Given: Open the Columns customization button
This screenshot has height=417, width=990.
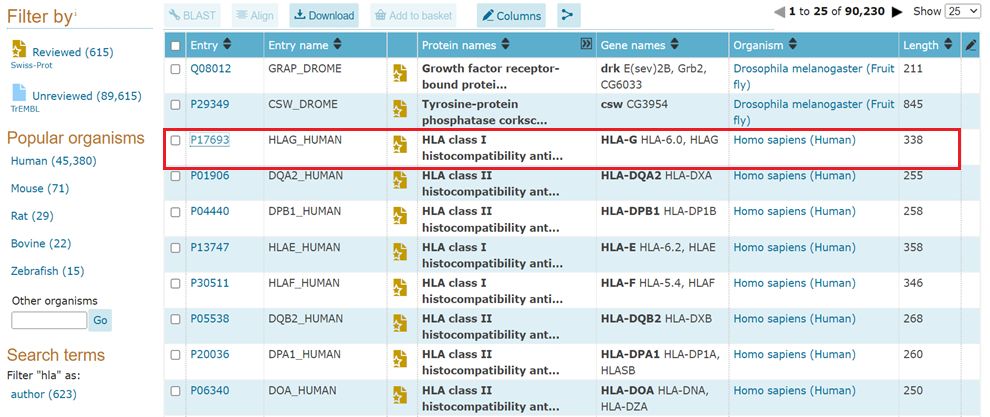Looking at the screenshot, I should [x=511, y=15].
